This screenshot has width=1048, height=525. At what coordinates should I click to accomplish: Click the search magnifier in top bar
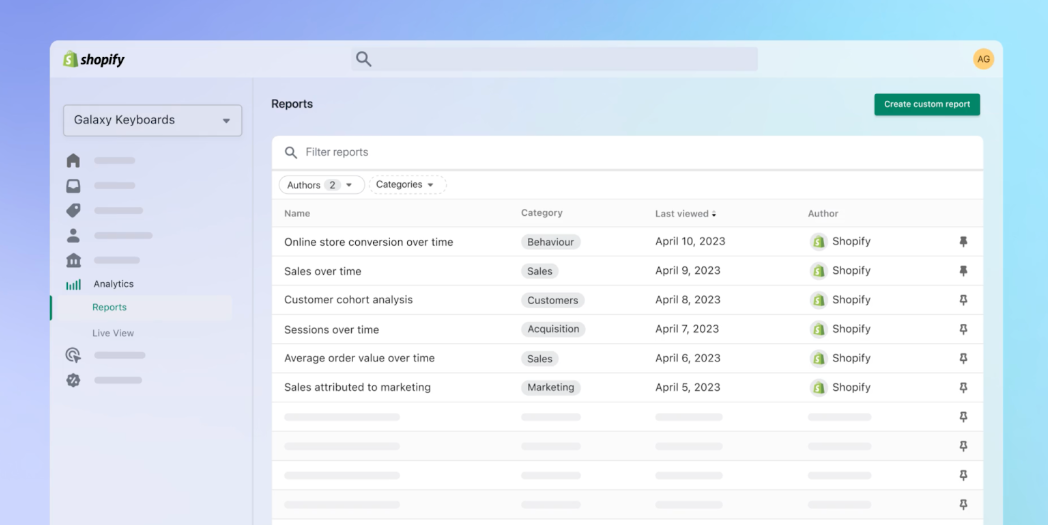coord(364,59)
